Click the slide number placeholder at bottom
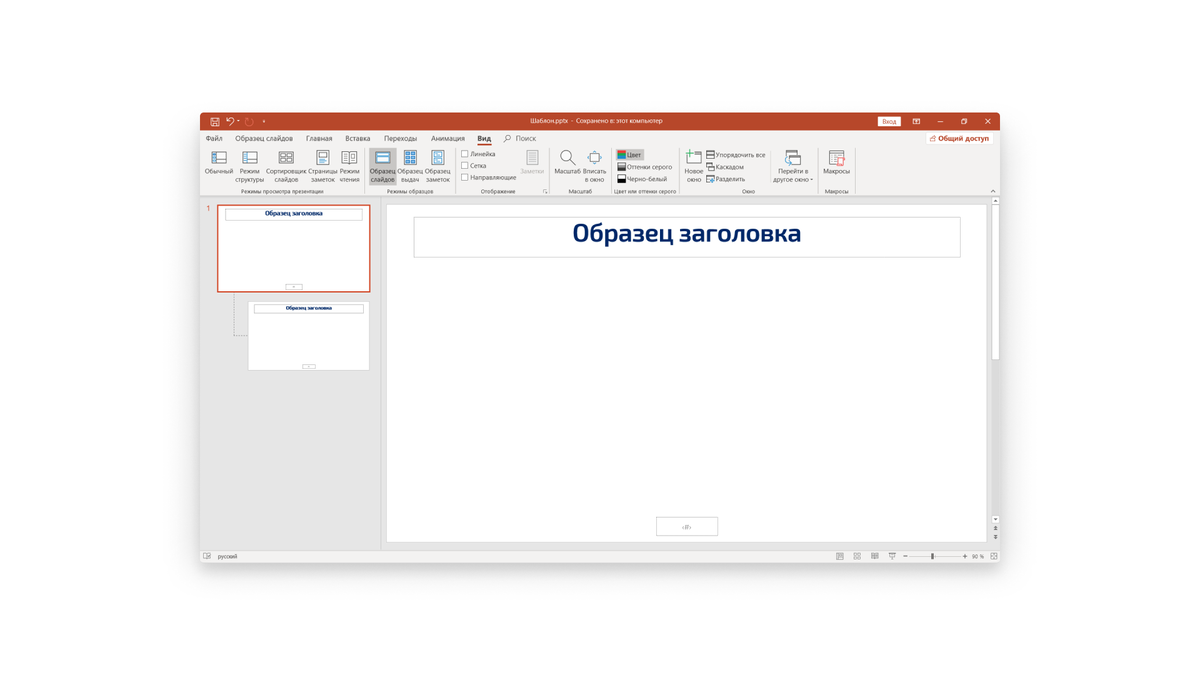The height and width of the screenshot is (675, 1200). [x=687, y=526]
